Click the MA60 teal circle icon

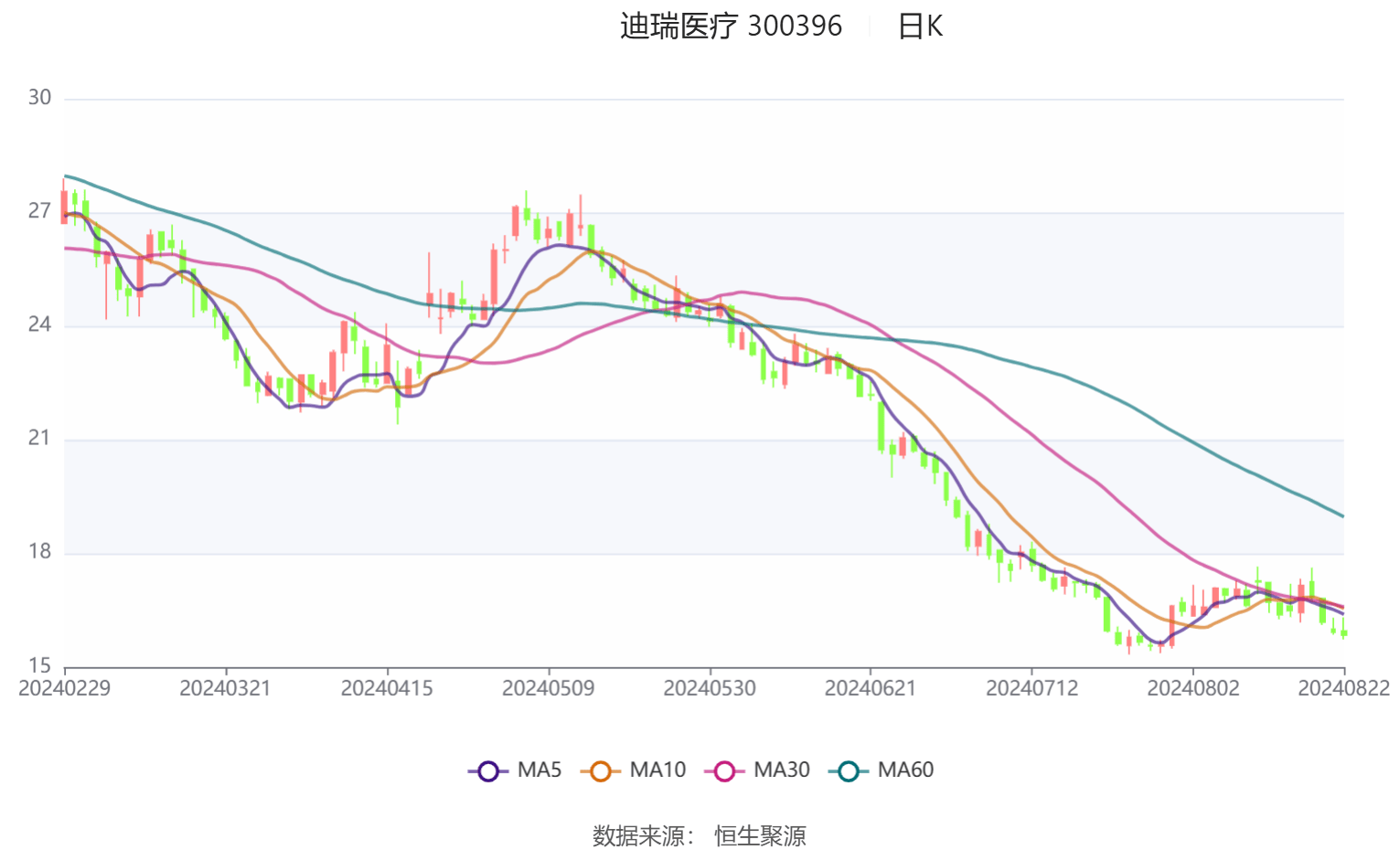tap(849, 770)
